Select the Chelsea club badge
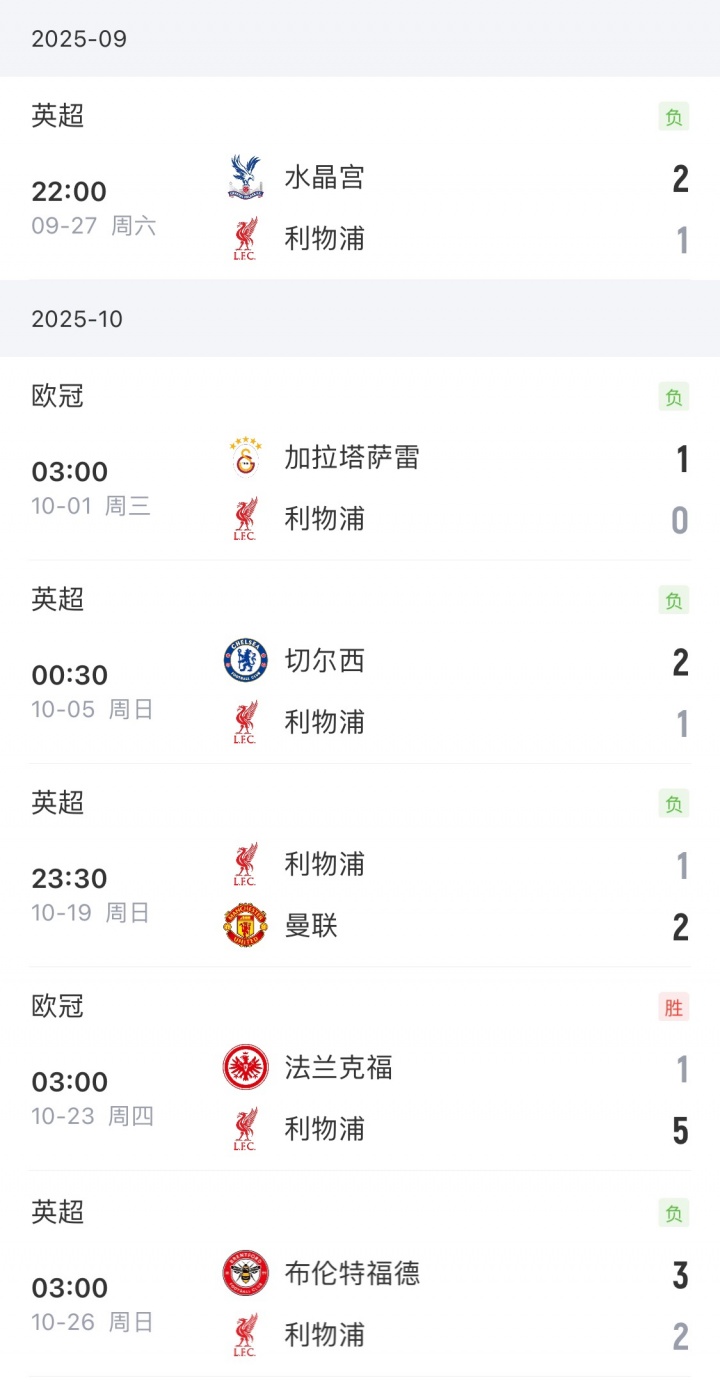This screenshot has width=720, height=1383. point(245,661)
